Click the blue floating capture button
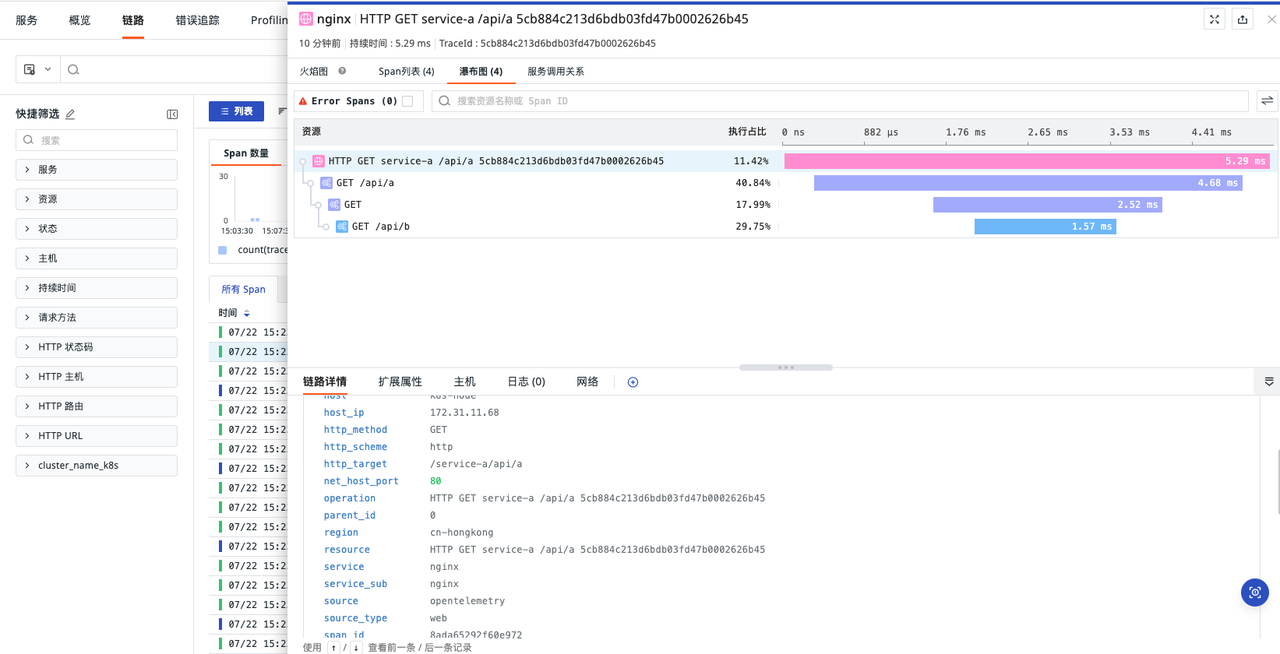Image resolution: width=1280 pixels, height=654 pixels. pyautogui.click(x=1255, y=592)
